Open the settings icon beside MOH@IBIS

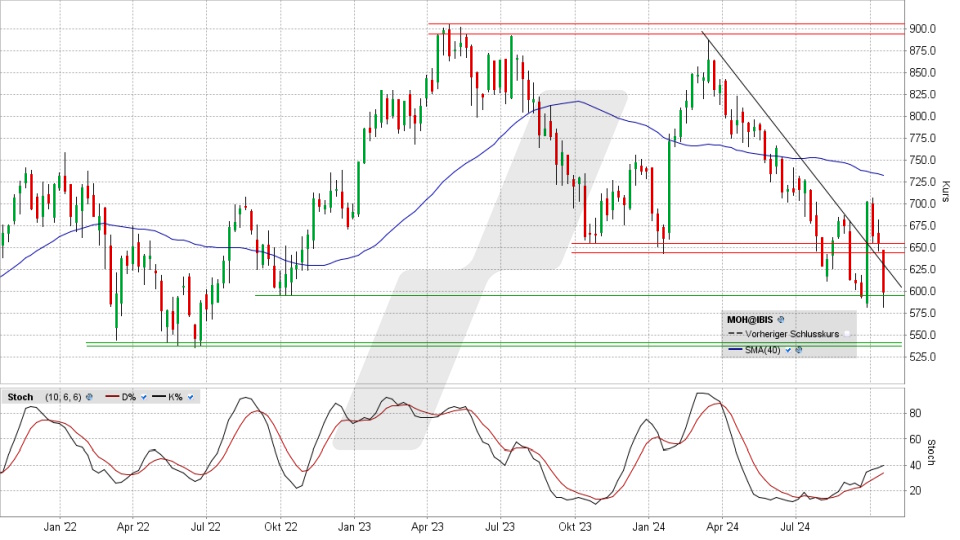pyautogui.click(x=781, y=319)
